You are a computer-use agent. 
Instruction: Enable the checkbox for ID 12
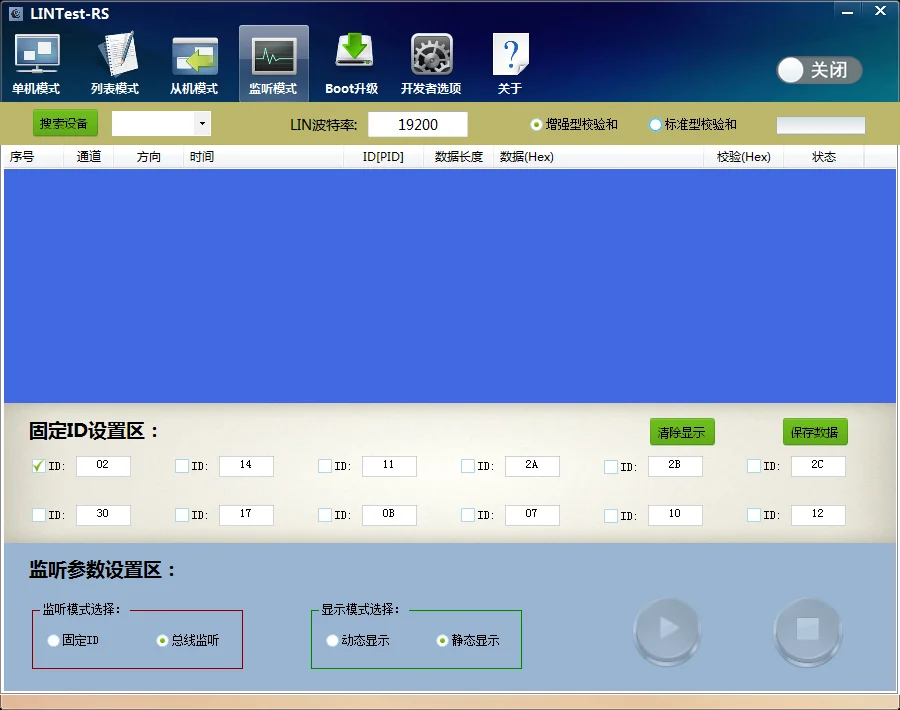point(754,515)
